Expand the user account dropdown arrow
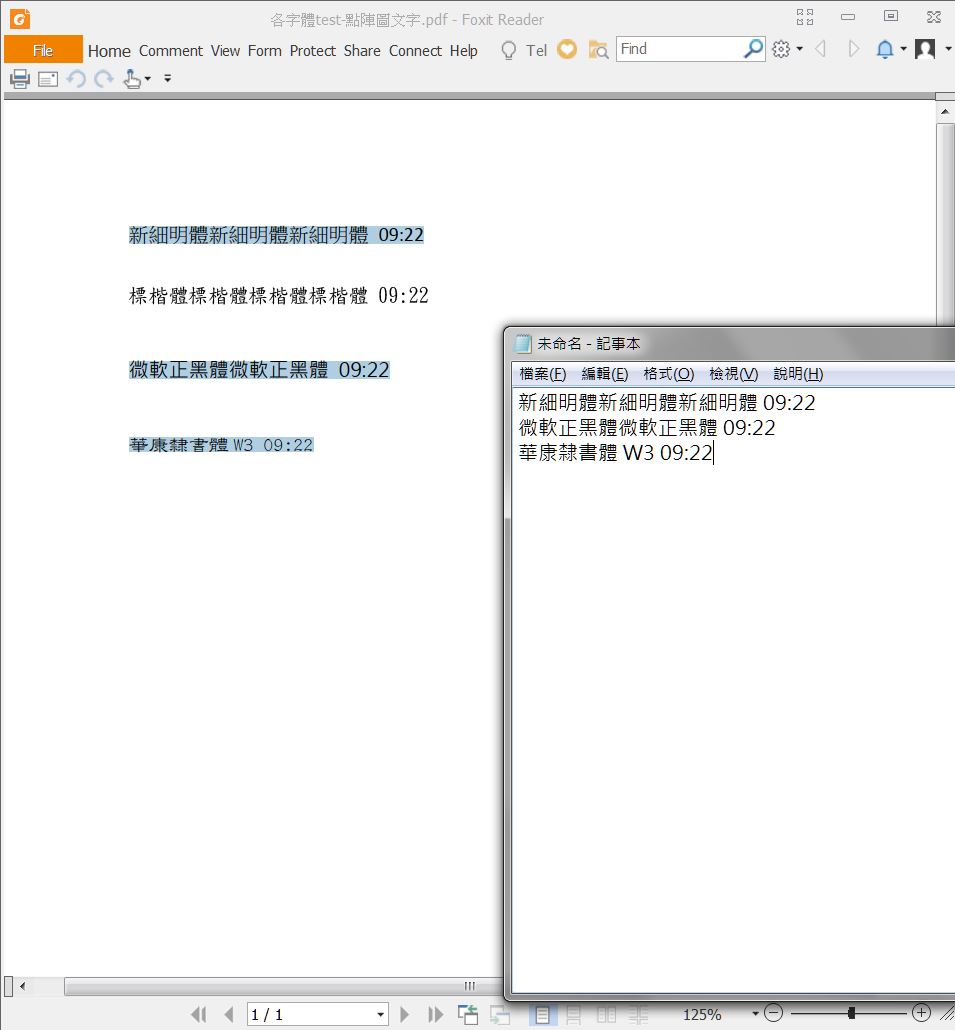 coord(948,49)
